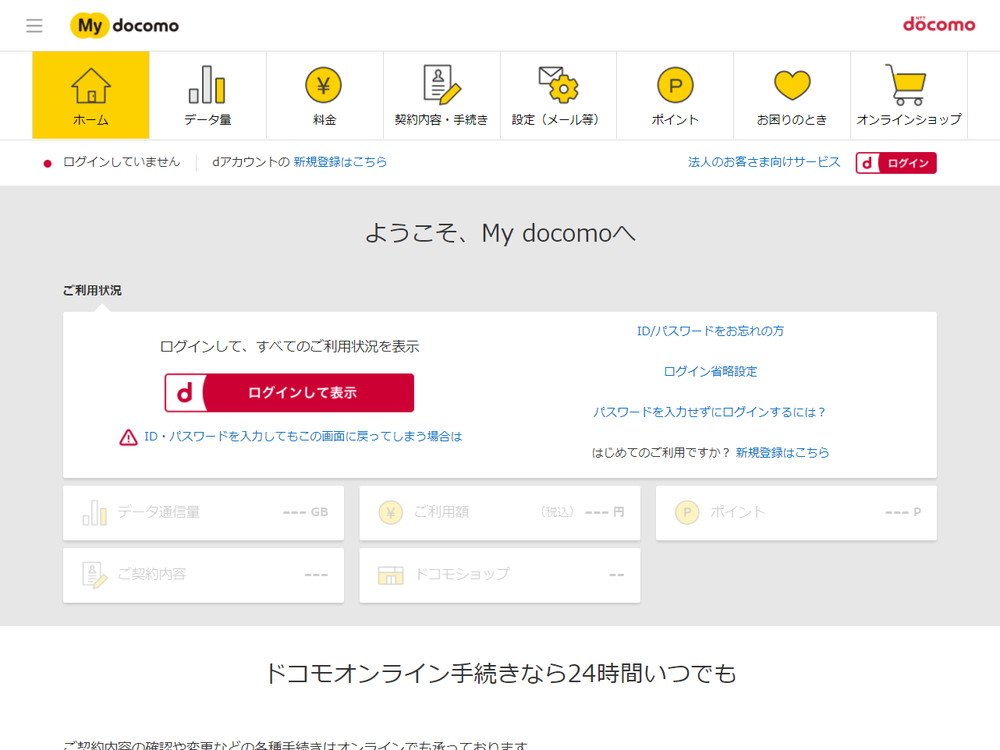
Task: Click the My docomo logo
Action: 124,26
